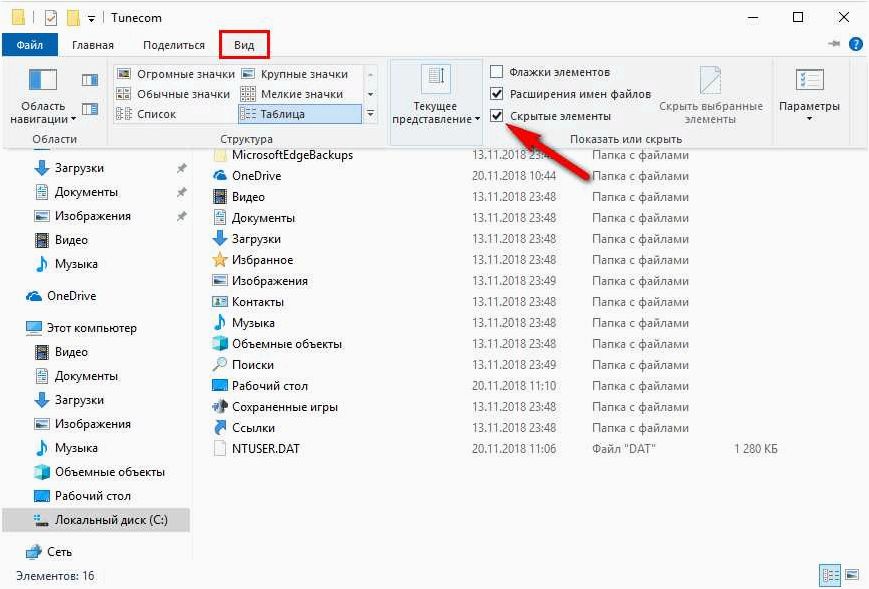Select the NTUSER.DAT file icon
This screenshot has height=589, width=869.
(x=220, y=448)
